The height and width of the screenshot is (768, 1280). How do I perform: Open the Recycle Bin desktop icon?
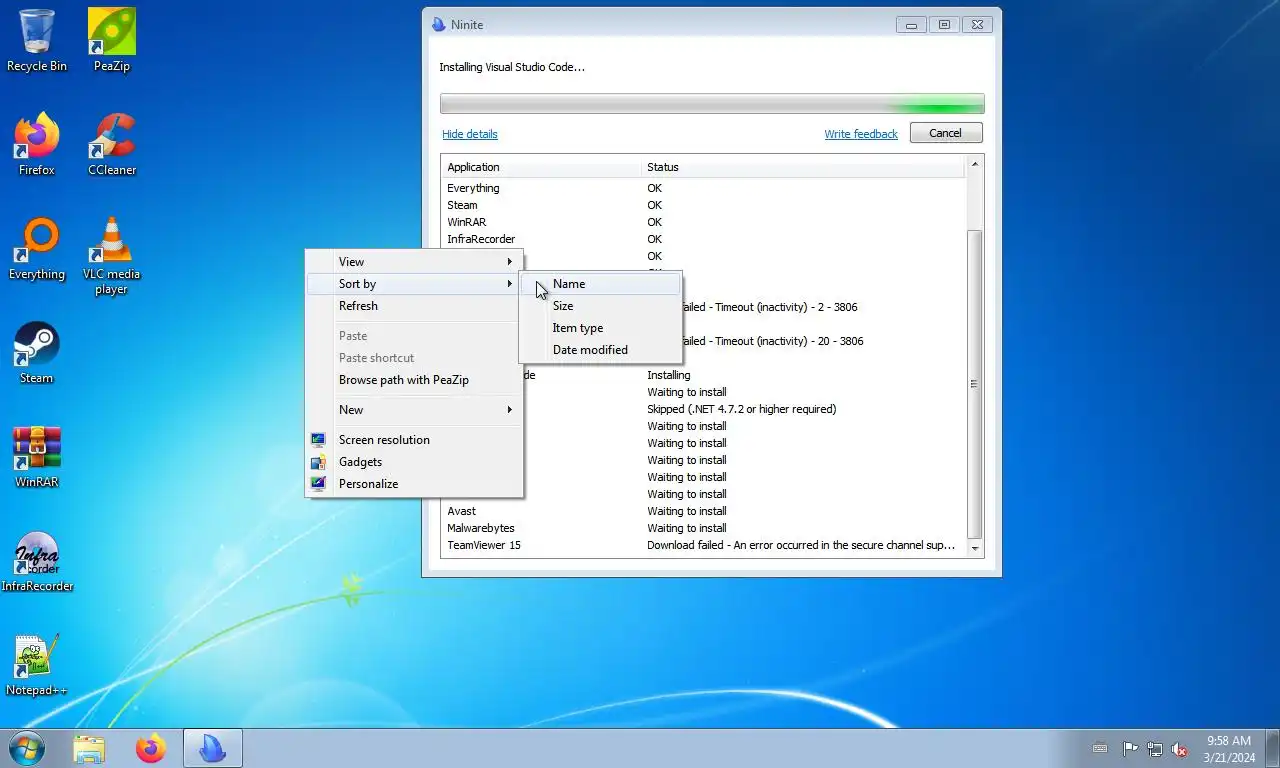(x=37, y=40)
